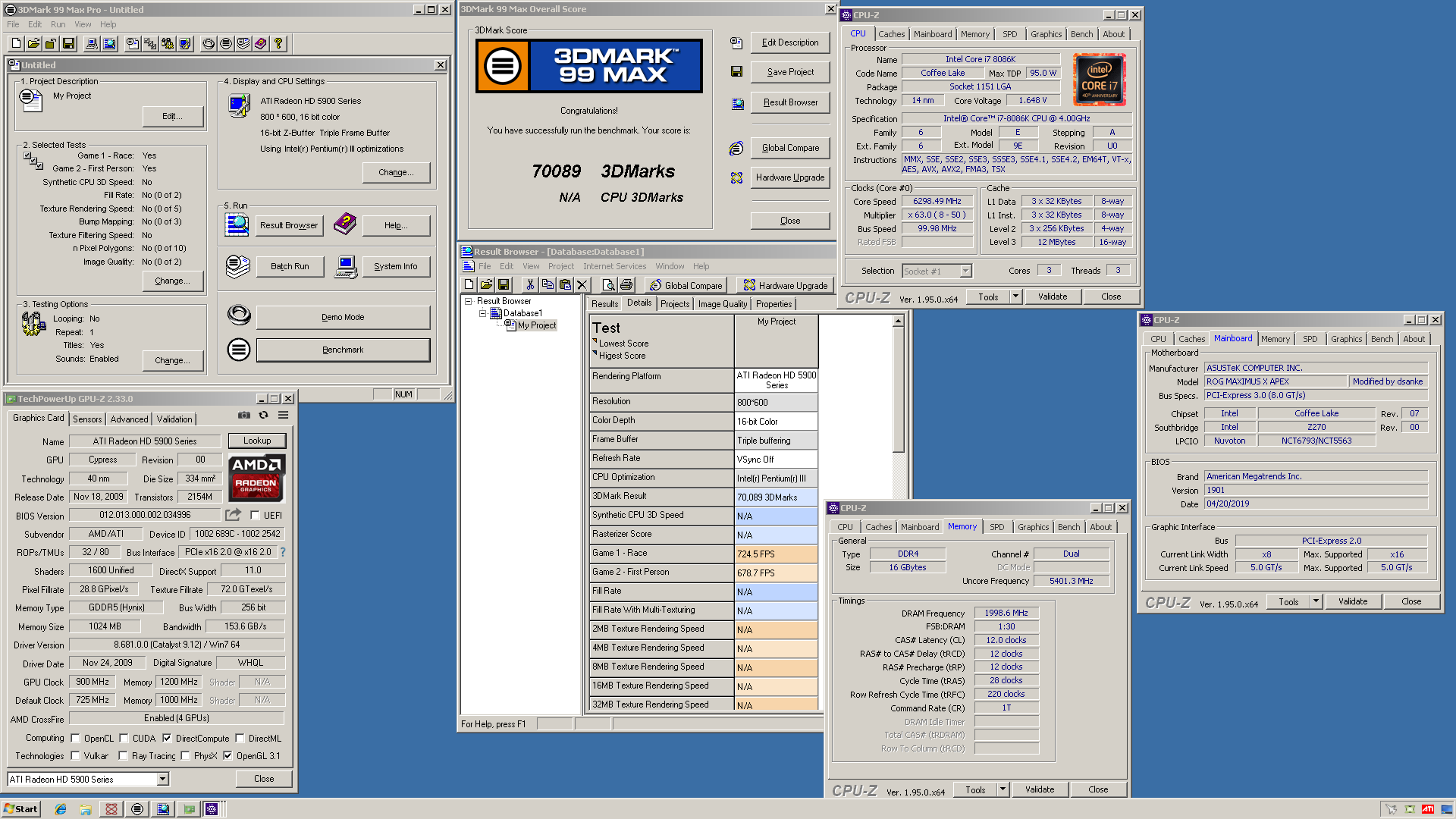
Task: Toggle Ray Tracing checkbox in GPU-Z
Action: click(123, 755)
